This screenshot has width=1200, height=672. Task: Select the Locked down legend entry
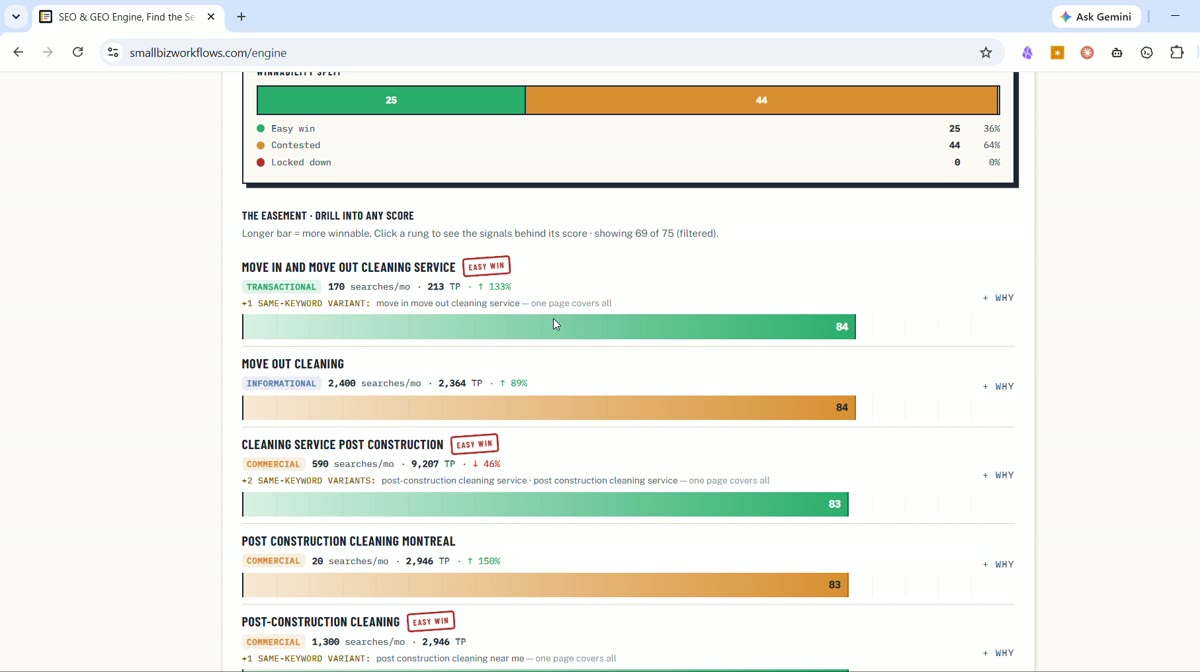coord(294,162)
